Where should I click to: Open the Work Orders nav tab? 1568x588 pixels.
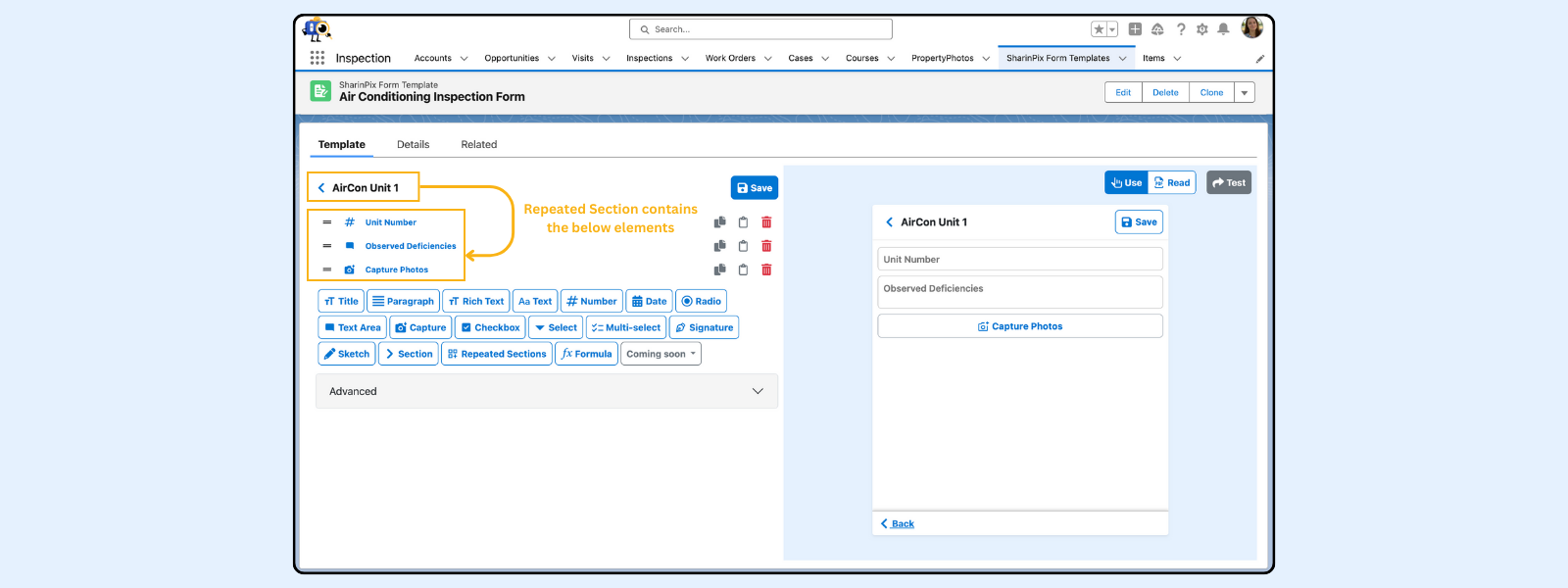coord(730,58)
